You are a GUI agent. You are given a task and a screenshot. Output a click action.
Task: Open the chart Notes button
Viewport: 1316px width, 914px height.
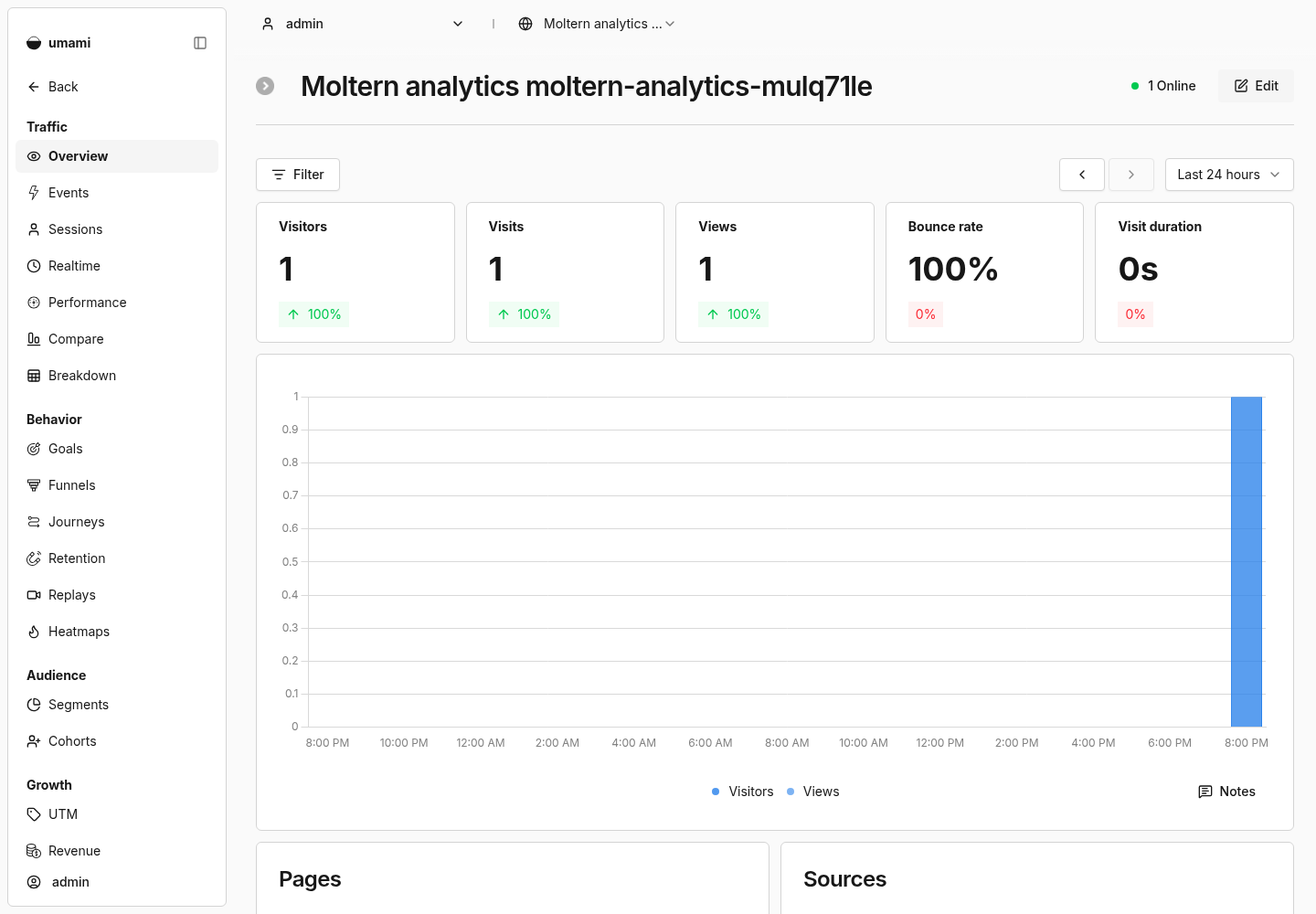1226,792
